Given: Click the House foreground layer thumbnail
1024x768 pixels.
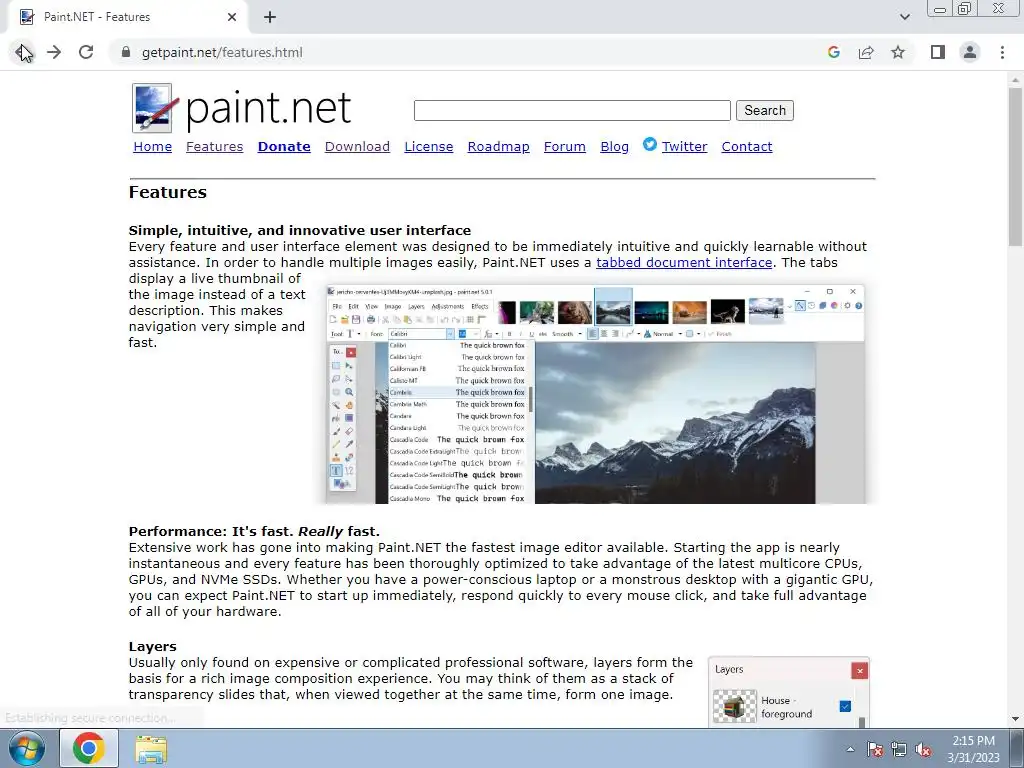Looking at the screenshot, I should [734, 706].
